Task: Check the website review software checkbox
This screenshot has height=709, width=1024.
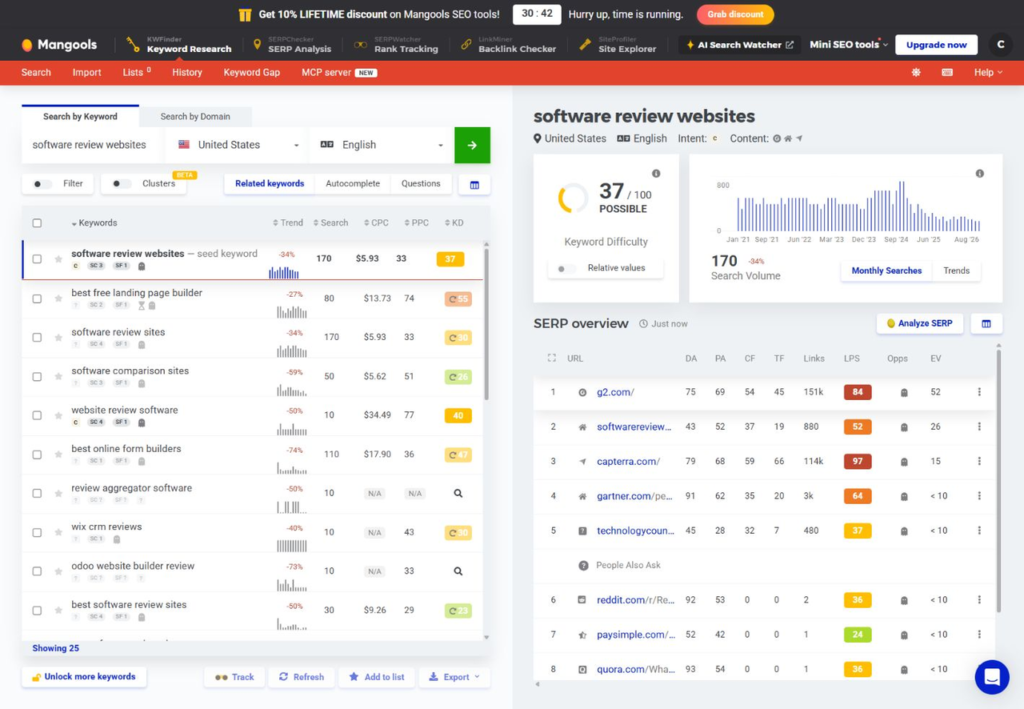Action: pyautogui.click(x=37, y=415)
